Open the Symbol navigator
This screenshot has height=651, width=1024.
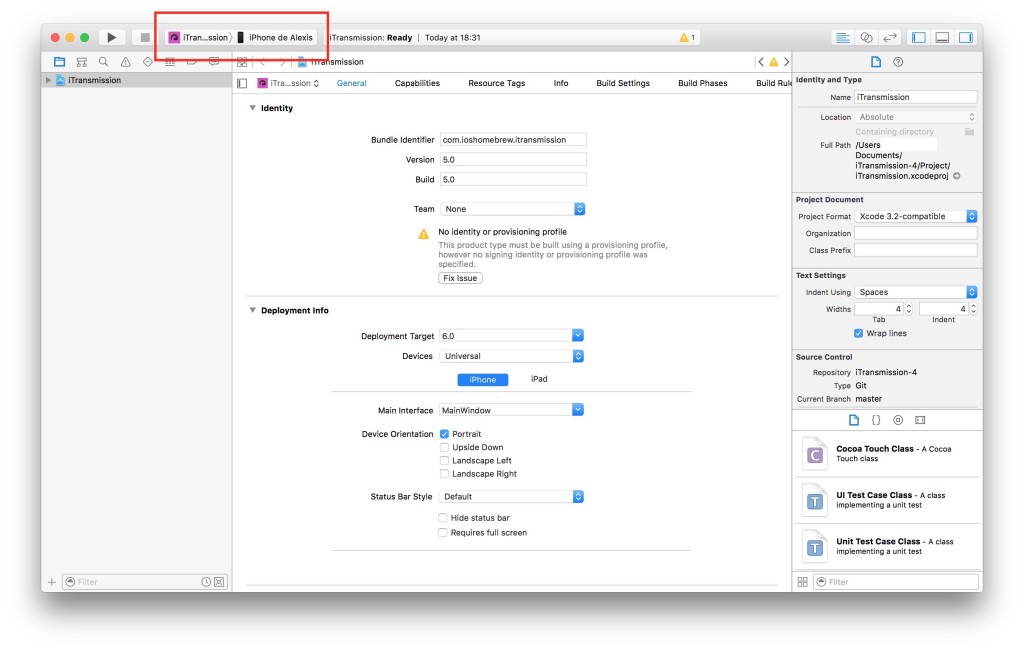[82, 62]
